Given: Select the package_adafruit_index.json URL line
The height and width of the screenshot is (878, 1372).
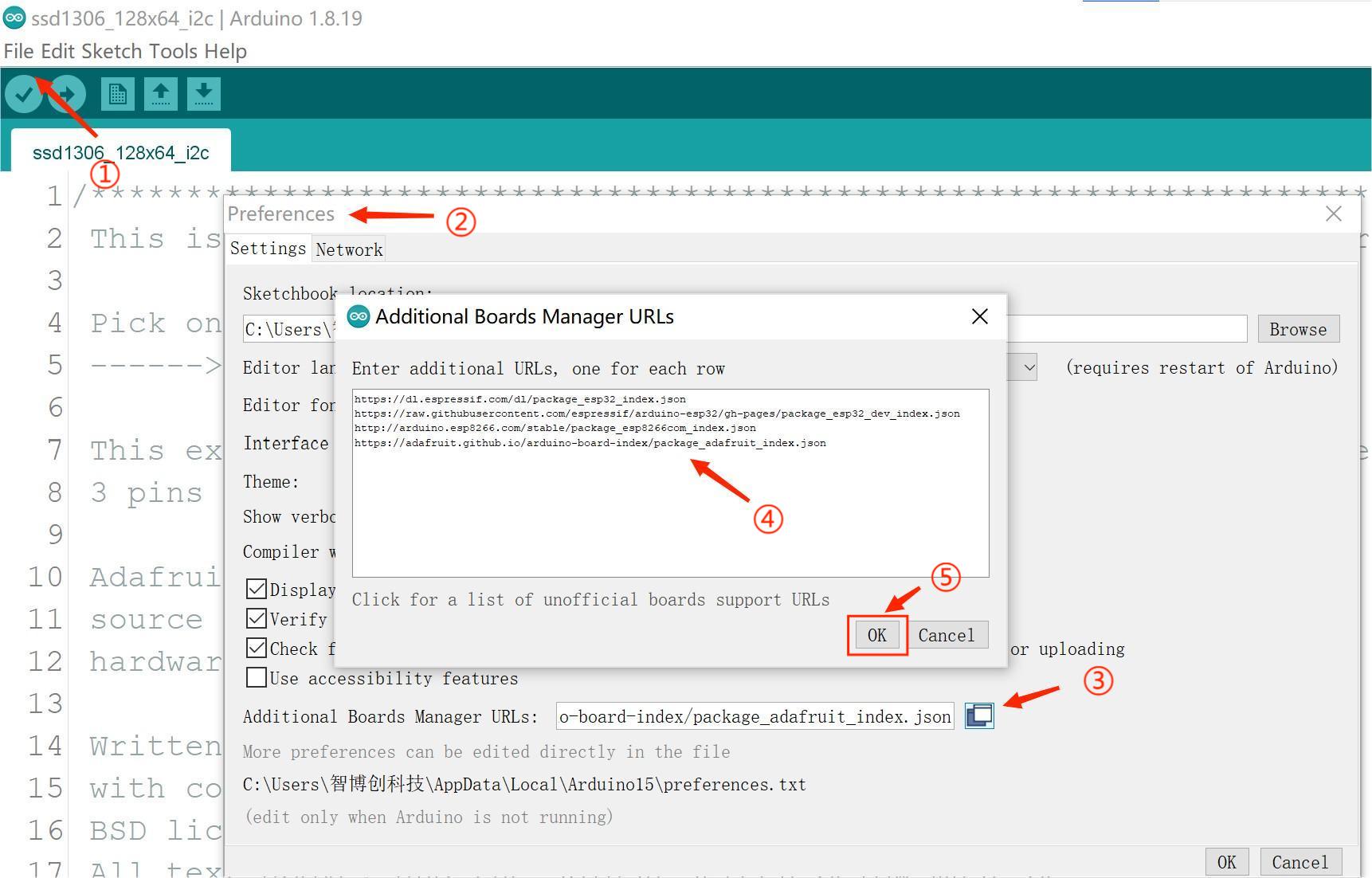Looking at the screenshot, I should pos(590,443).
